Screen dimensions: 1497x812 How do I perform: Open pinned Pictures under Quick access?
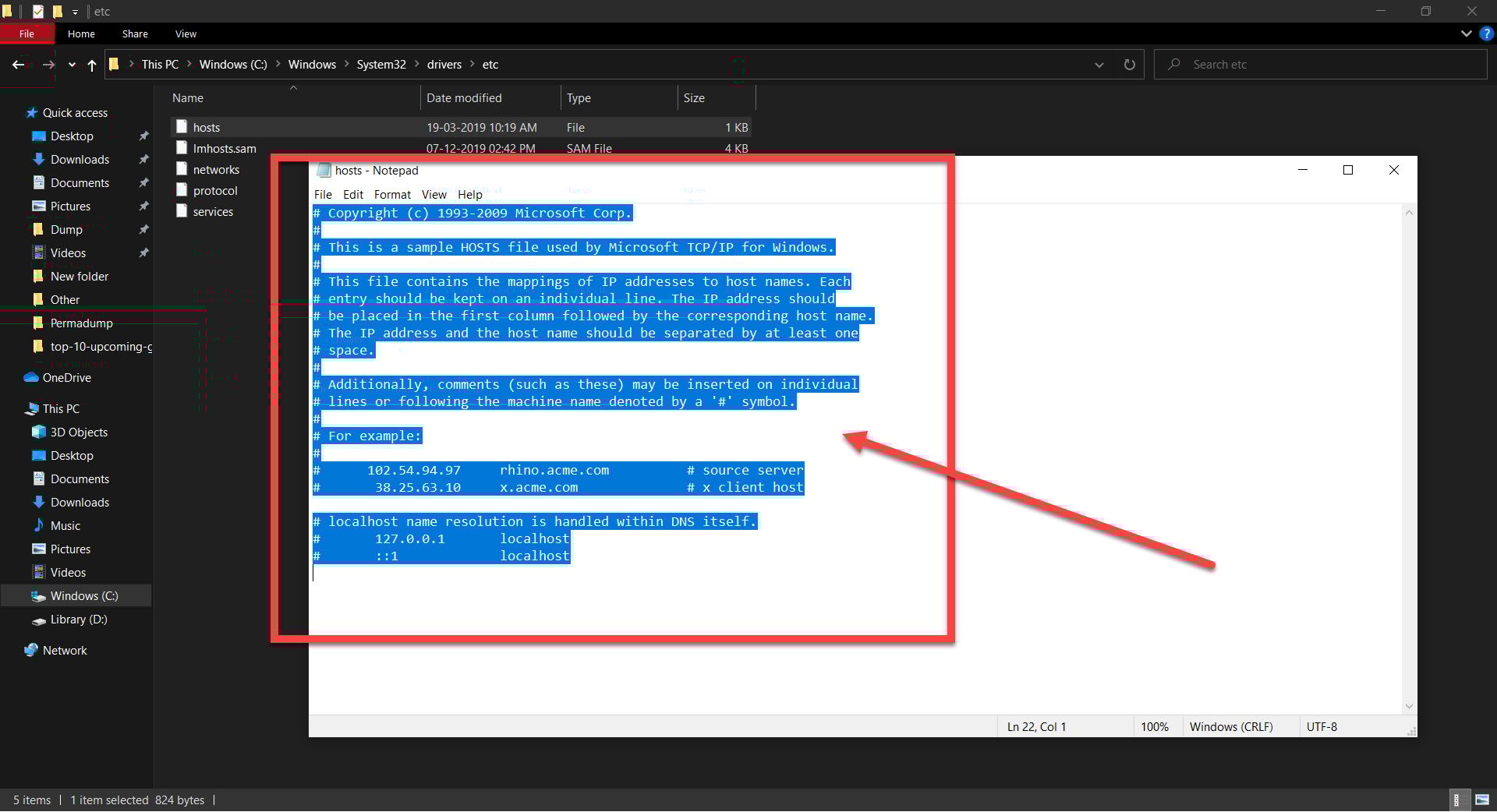[x=70, y=206]
